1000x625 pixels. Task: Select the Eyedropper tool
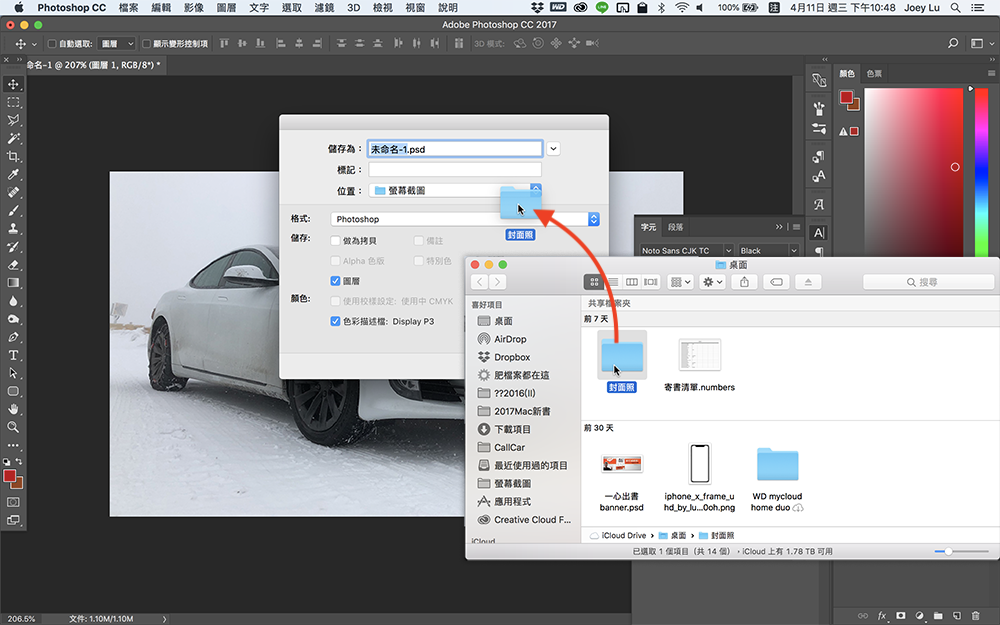click(13, 174)
